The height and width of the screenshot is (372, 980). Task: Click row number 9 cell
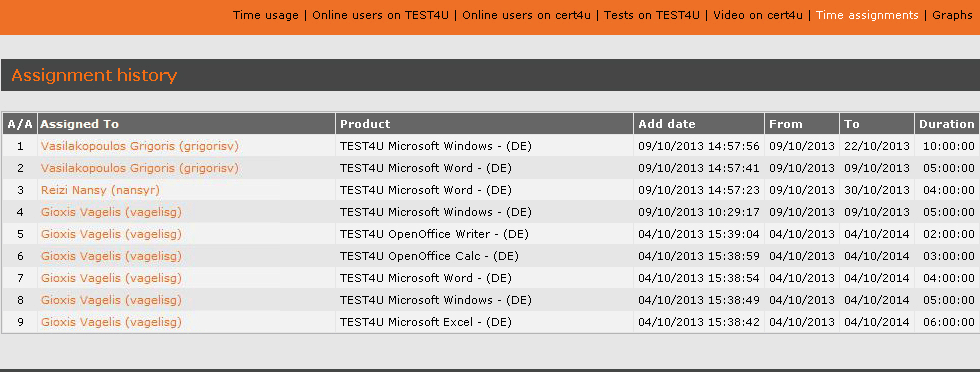[20, 322]
